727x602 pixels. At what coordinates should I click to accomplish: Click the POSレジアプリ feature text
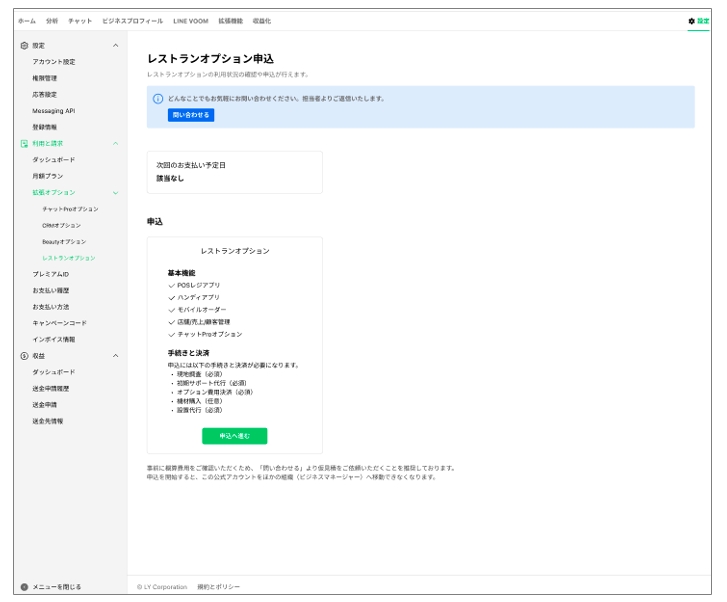[x=198, y=285]
